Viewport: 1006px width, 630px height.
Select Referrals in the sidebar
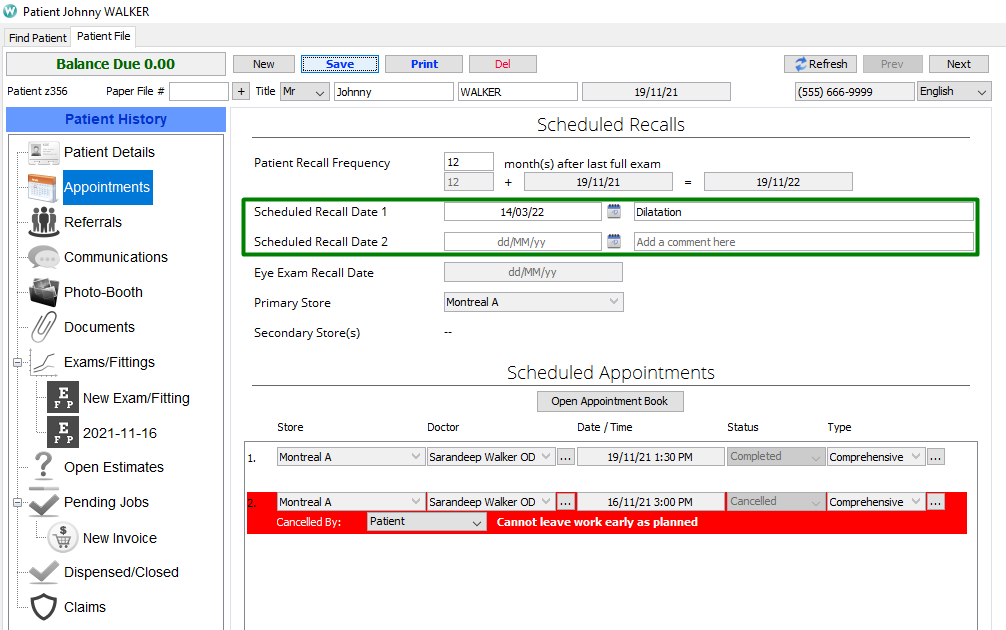click(x=93, y=222)
